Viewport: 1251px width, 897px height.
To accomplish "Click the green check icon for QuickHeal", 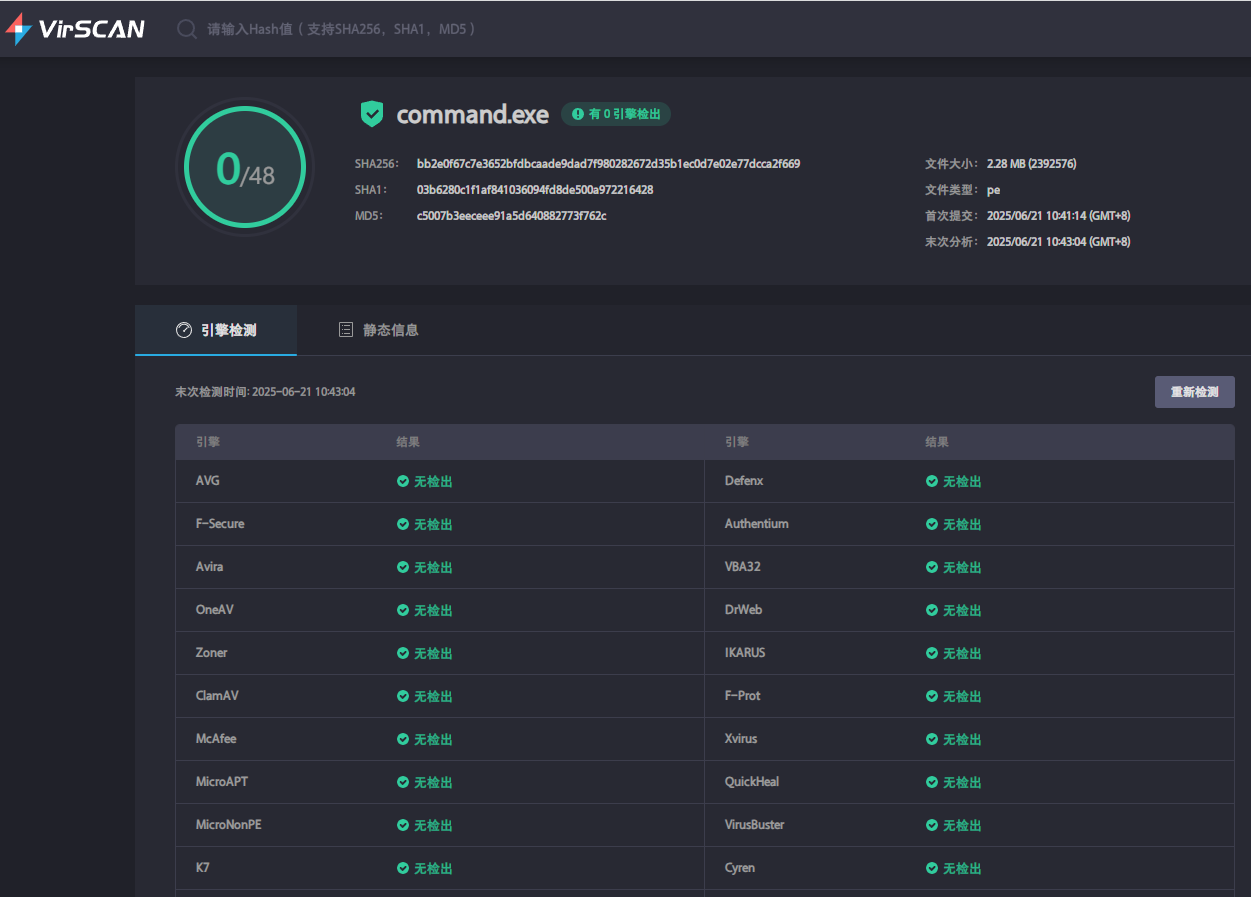I will pos(932,782).
